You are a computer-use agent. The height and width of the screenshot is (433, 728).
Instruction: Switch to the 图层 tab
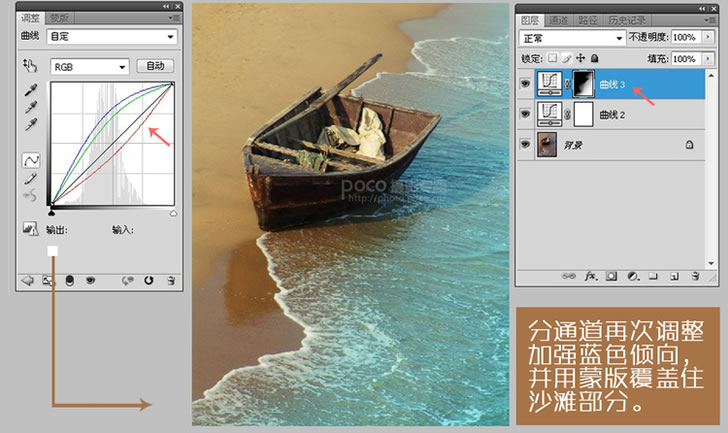pyautogui.click(x=529, y=20)
